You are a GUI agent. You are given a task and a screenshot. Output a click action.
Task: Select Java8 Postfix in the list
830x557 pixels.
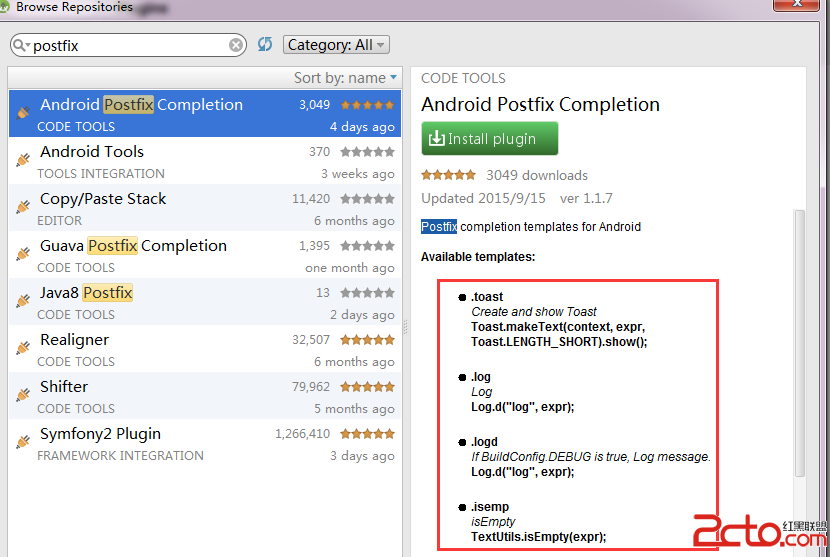coord(205,301)
